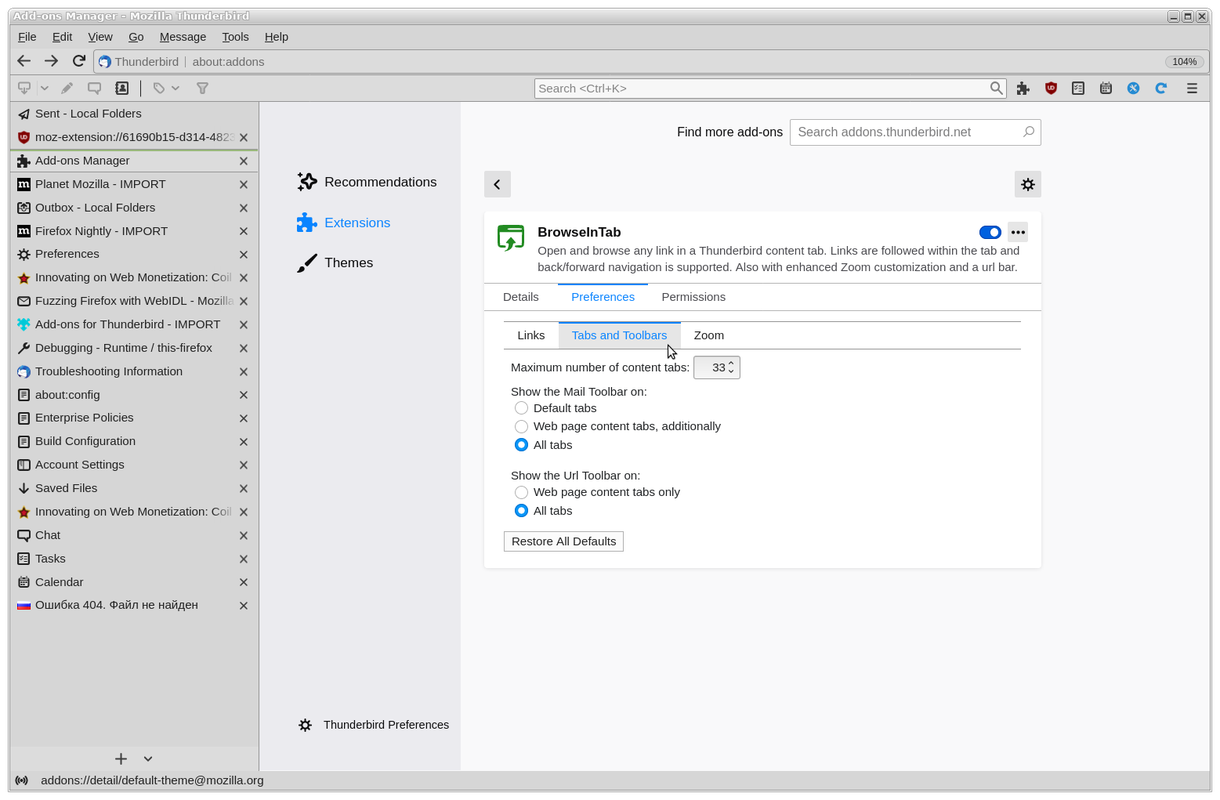Focus the Search addons.thunderbird.net field
1220x800 pixels.
(915, 132)
